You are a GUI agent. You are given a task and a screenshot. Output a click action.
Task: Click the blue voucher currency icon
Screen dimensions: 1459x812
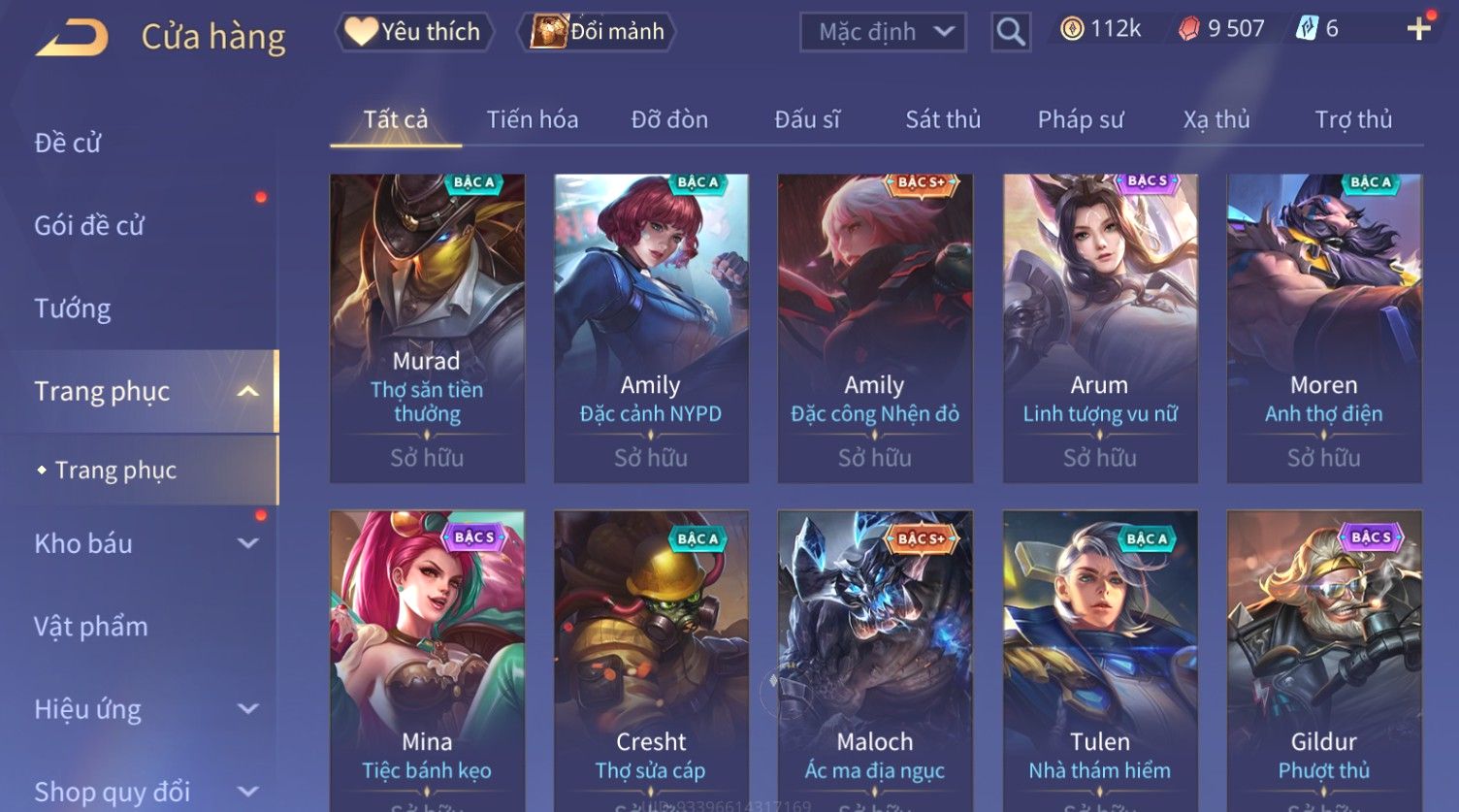pos(1307,29)
